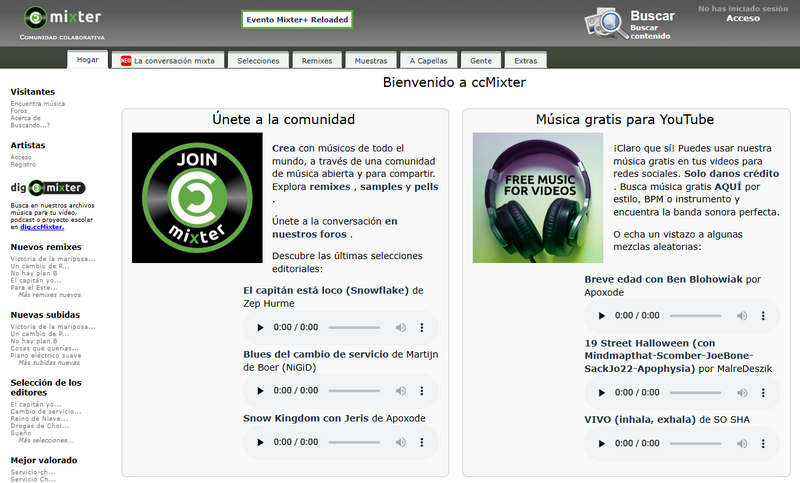Seek in Blues del cambio de servicio progress bar
This screenshot has height=483, width=800.
(x=354, y=391)
